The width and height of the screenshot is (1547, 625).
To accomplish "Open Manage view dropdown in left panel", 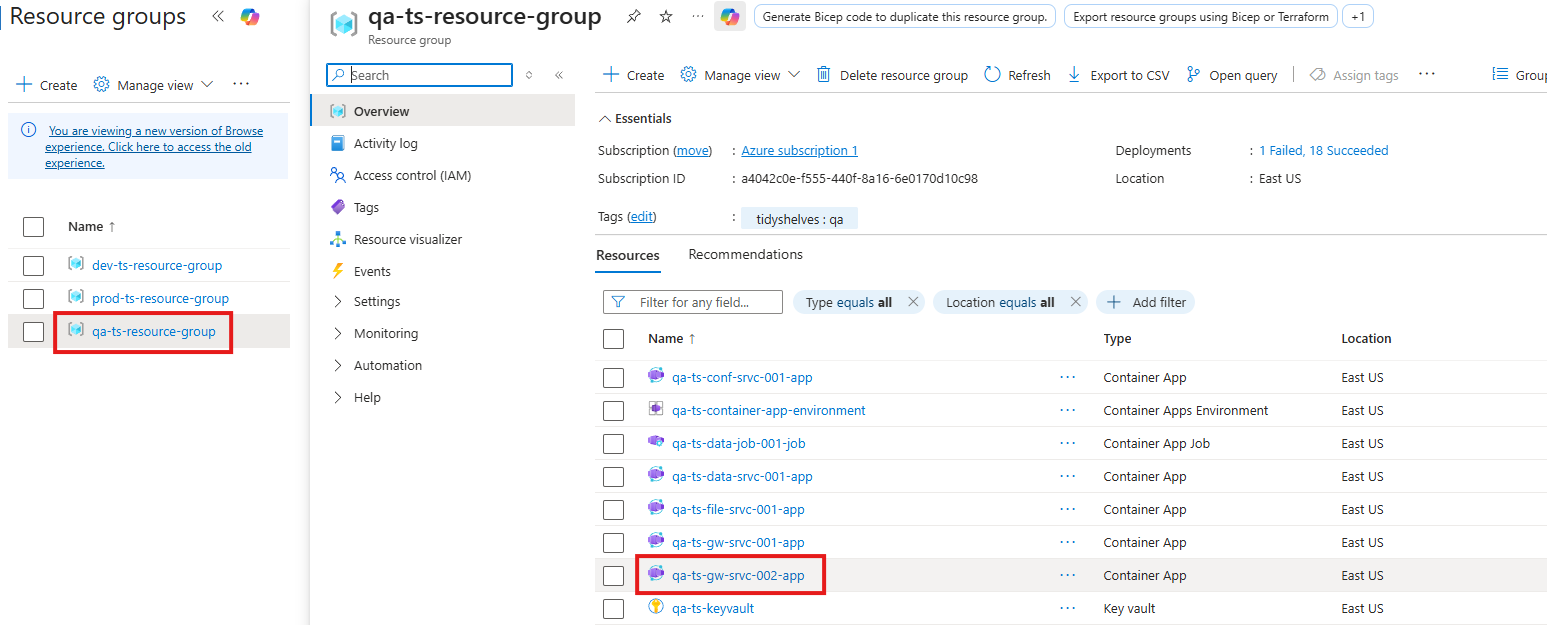I will (x=153, y=85).
